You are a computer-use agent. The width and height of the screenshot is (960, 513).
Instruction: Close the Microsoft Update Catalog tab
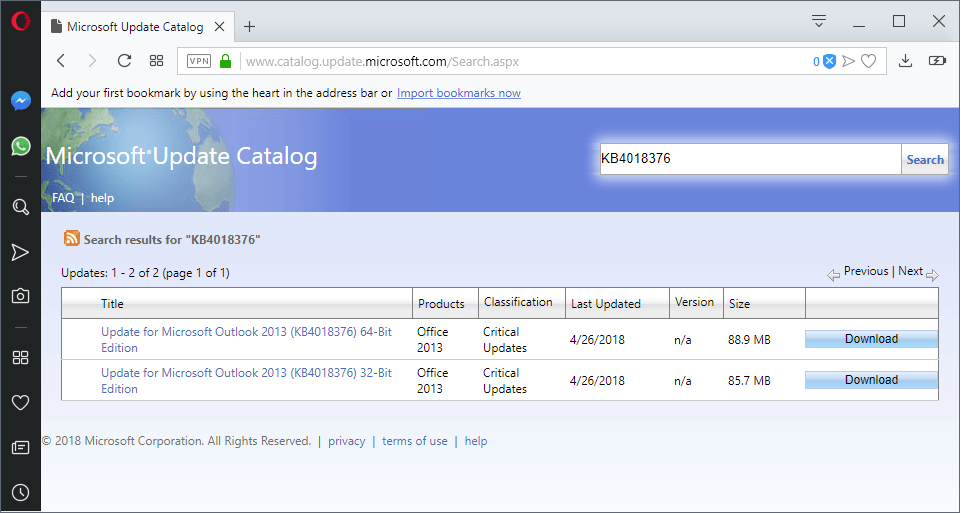220,26
